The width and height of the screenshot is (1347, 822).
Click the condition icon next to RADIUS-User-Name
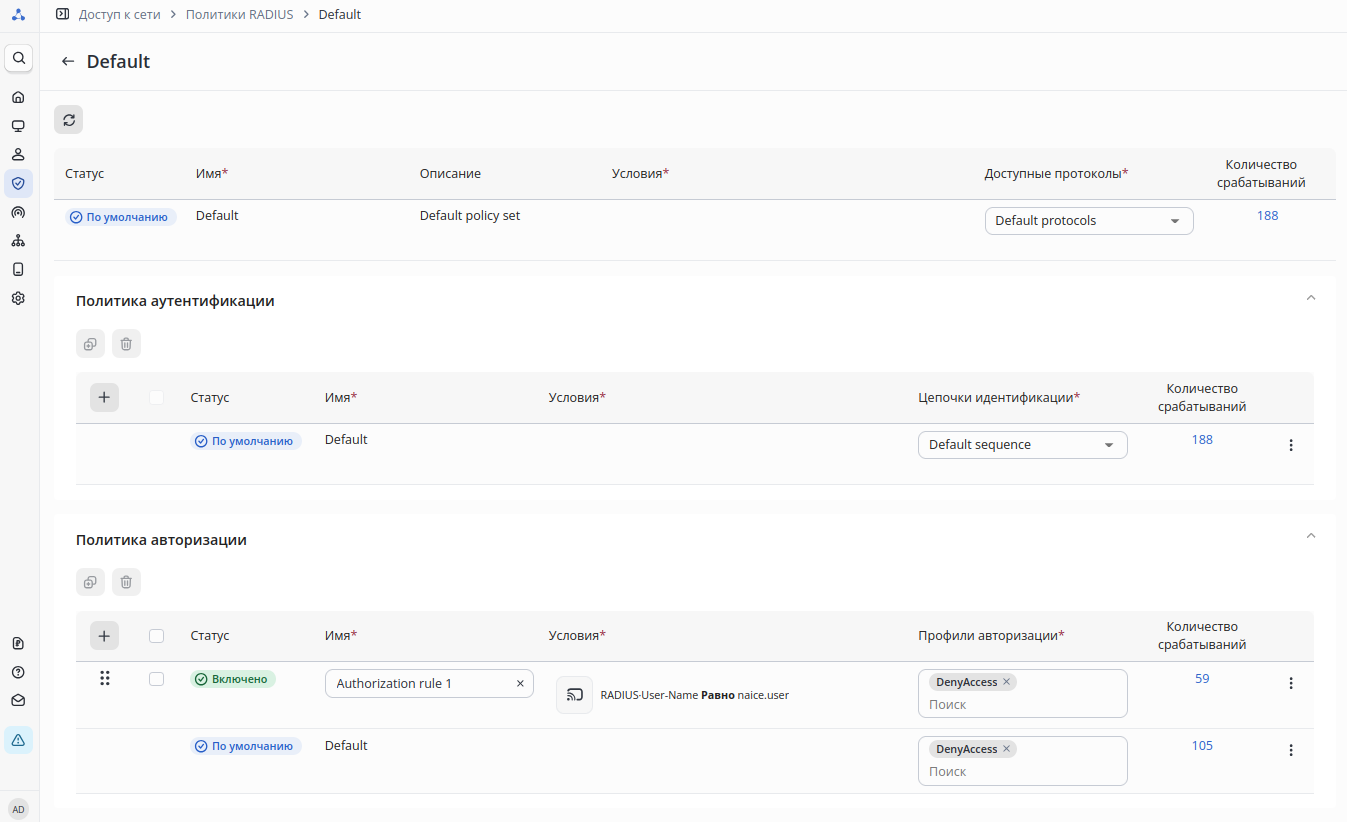[574, 695]
